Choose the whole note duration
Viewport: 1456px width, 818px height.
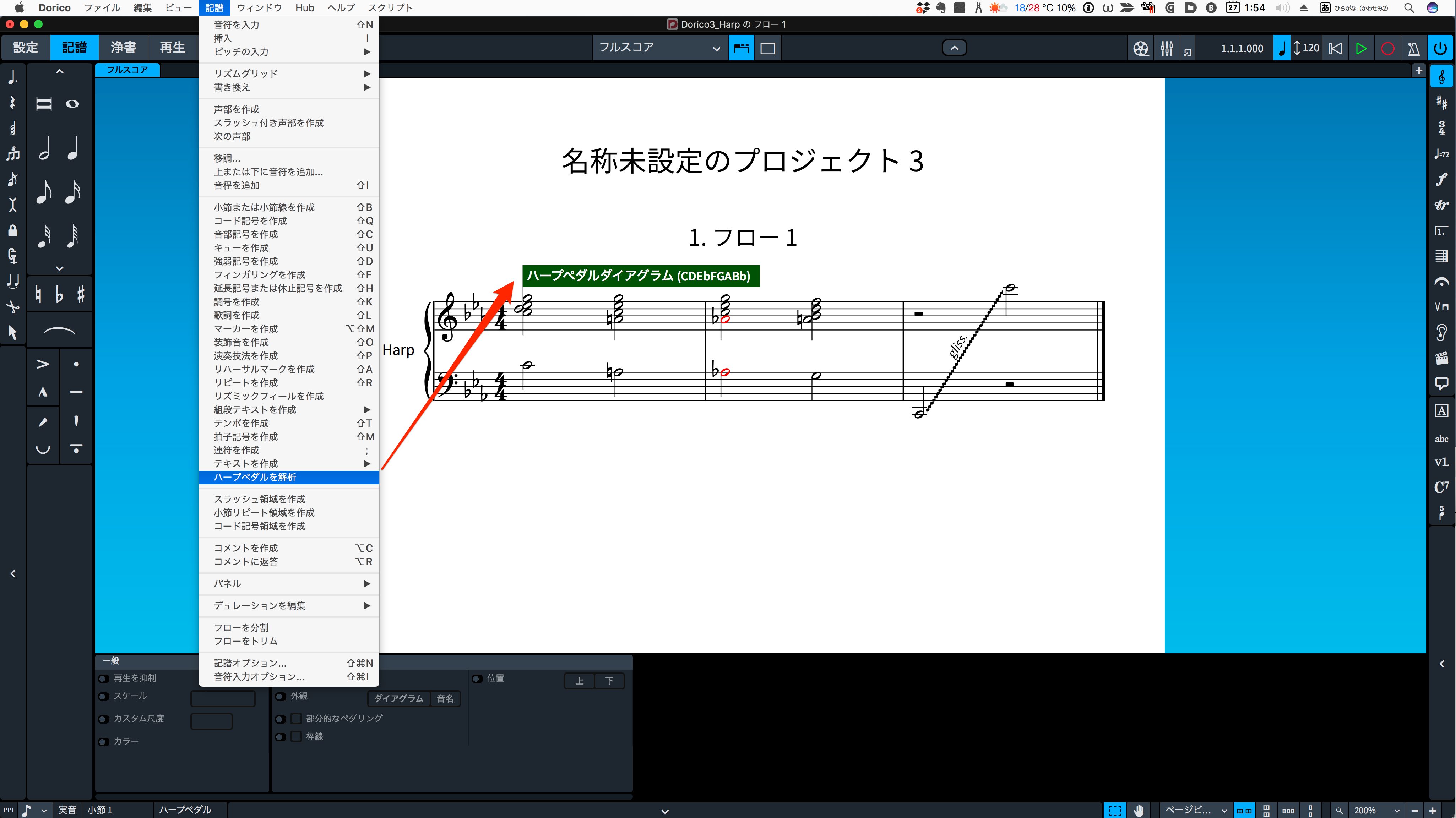(72, 104)
